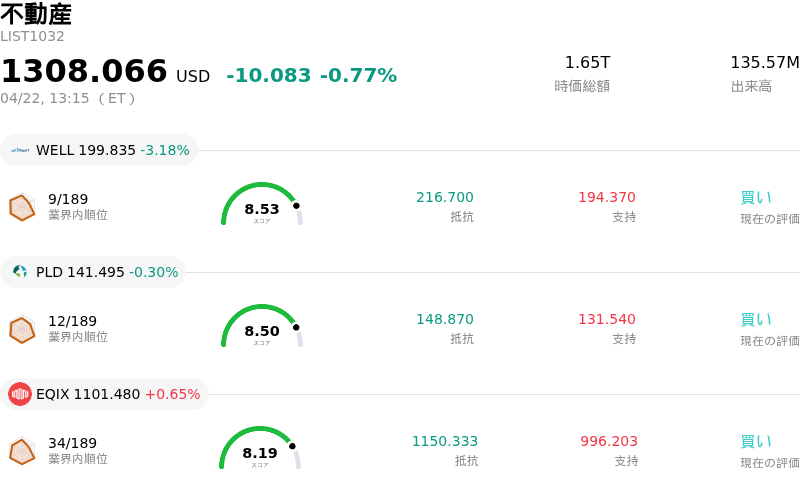This screenshot has width=800, height=488.
Task: Click the WELL company logo icon
Action: pyautogui.click(x=21, y=150)
